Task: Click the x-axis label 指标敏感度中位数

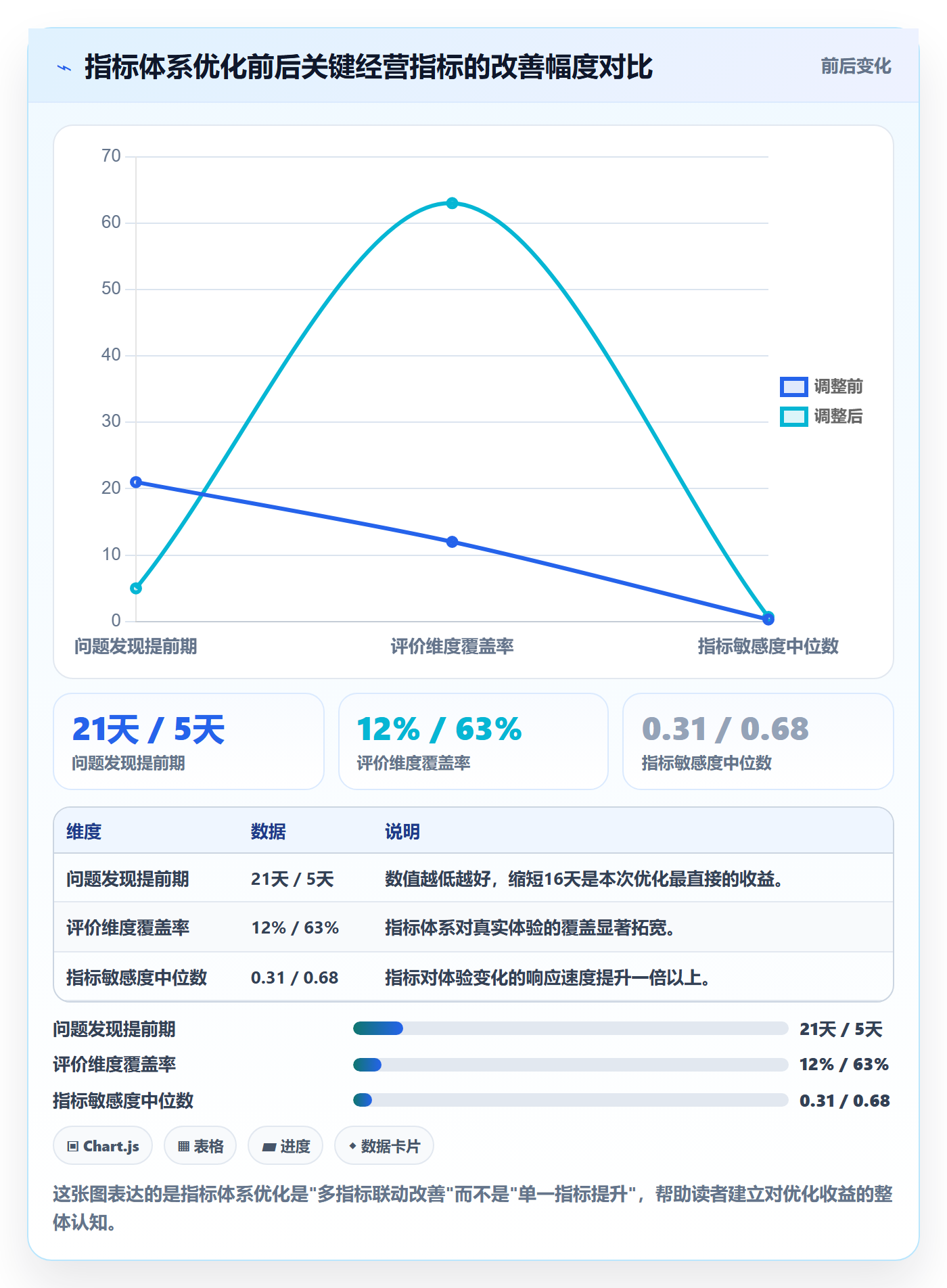Action: [768, 646]
